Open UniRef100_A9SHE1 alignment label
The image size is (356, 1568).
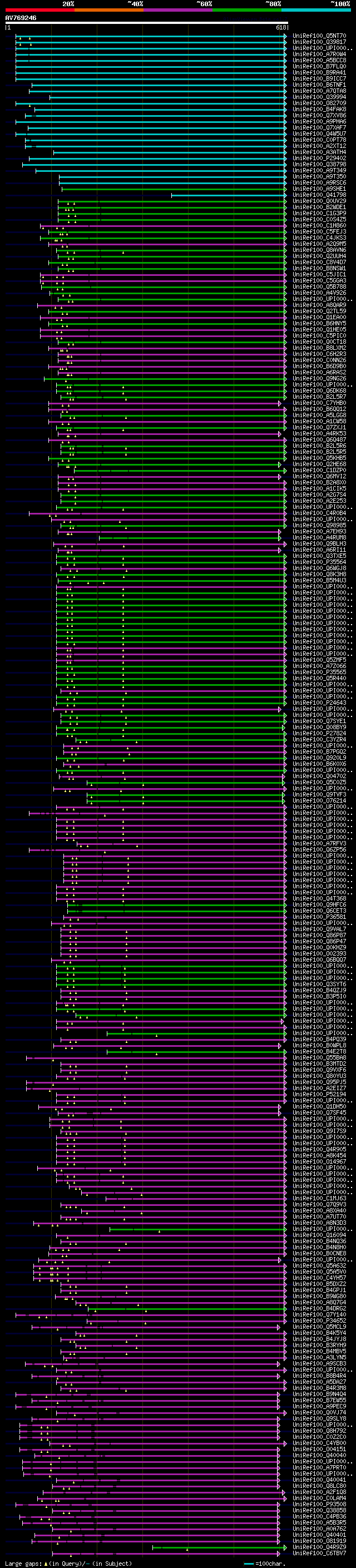pyautogui.click(x=319, y=189)
